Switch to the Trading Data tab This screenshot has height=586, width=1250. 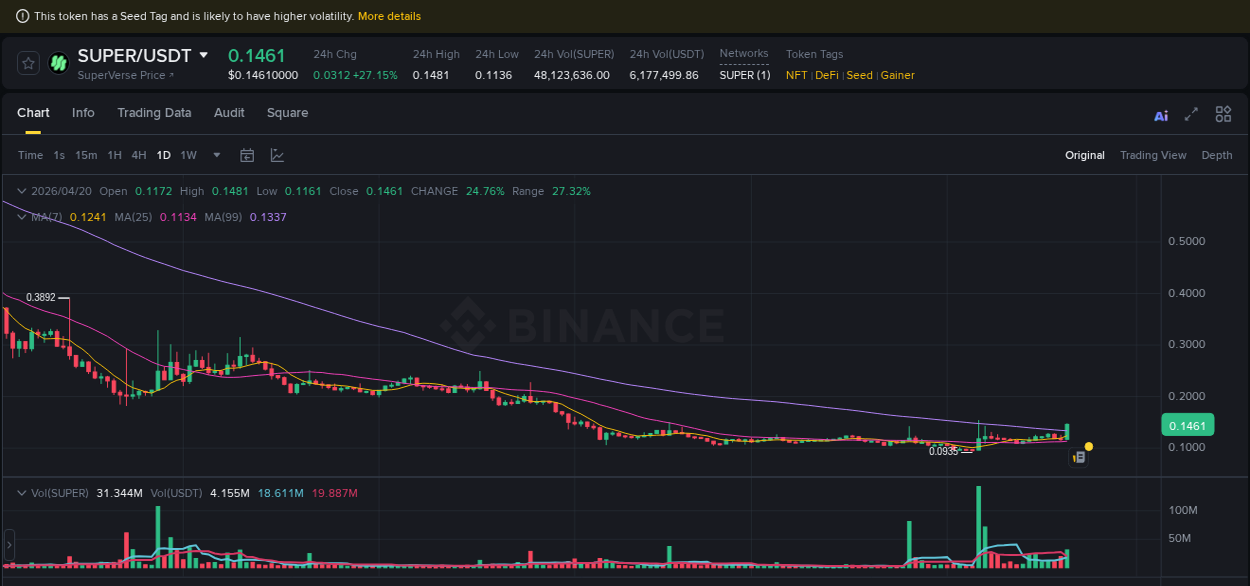[x=154, y=113]
